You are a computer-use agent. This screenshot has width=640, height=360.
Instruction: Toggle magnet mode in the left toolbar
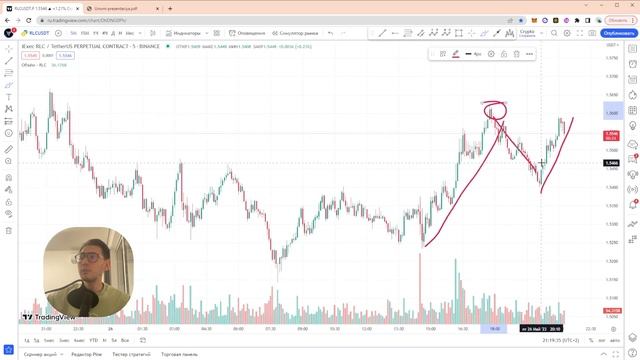9,178
